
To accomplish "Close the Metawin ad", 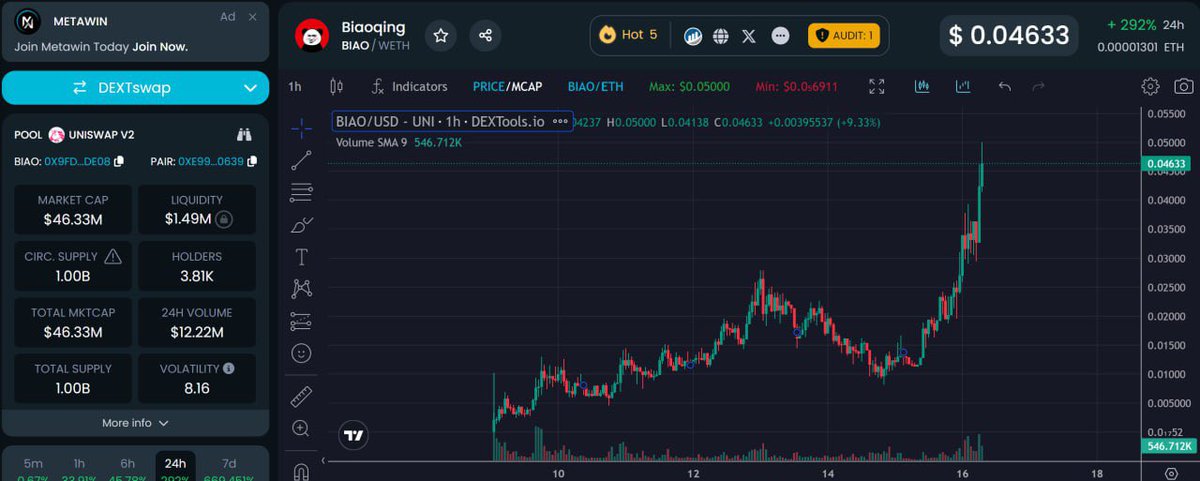I will pos(253,17).
